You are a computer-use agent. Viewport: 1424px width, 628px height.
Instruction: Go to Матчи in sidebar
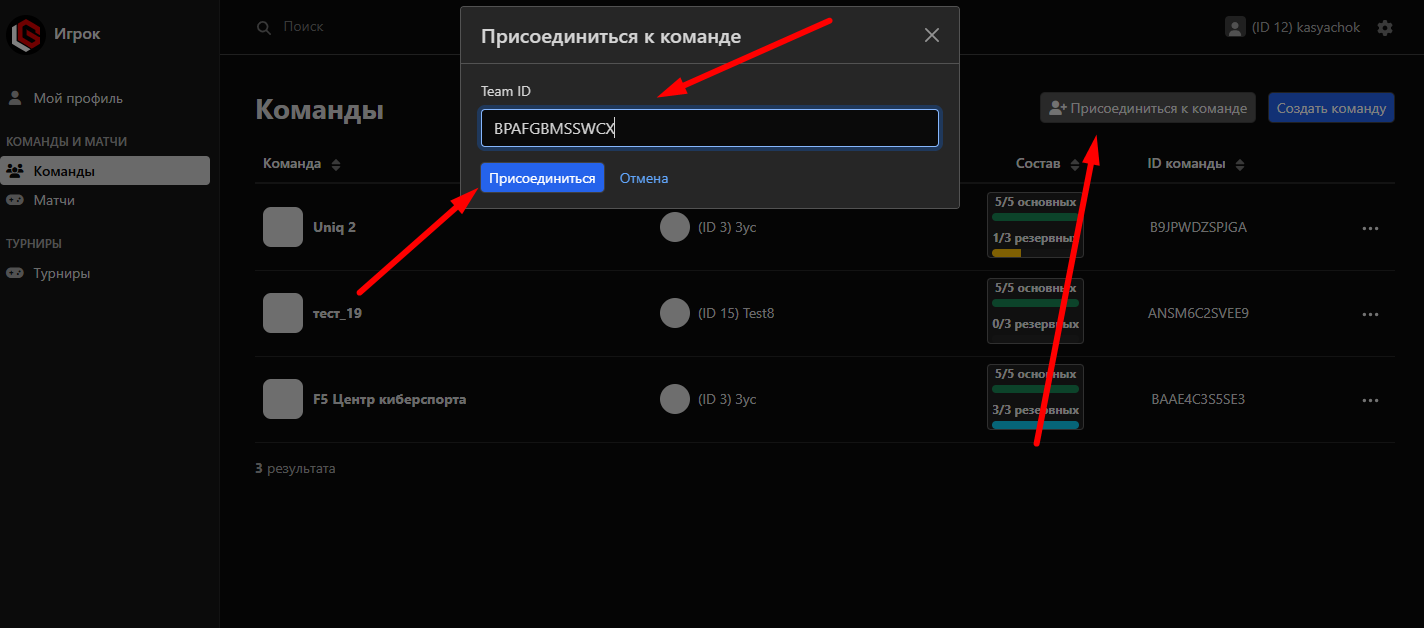pyautogui.click(x=53, y=200)
